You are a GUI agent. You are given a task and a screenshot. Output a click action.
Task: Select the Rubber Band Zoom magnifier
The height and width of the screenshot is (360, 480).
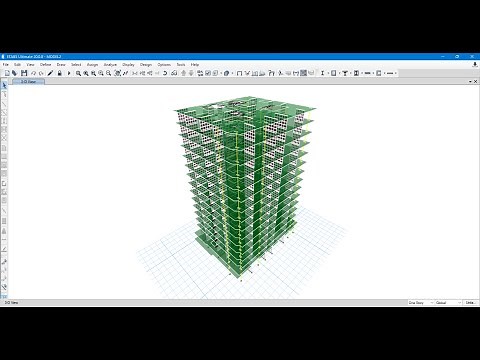pos(78,73)
